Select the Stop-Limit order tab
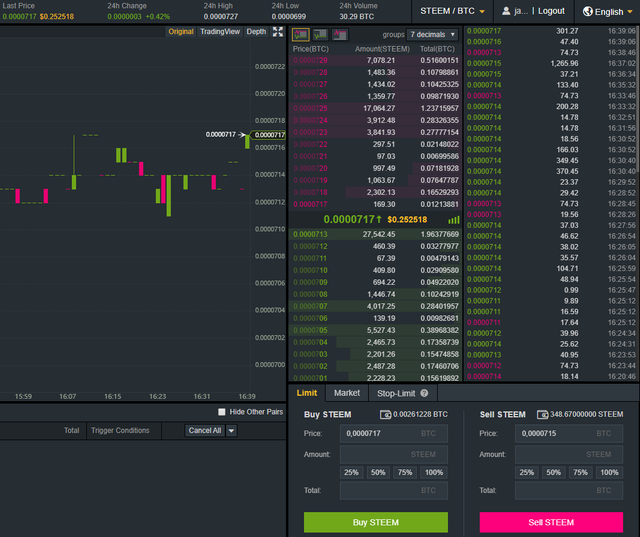Image resolution: width=640 pixels, height=537 pixels. point(402,393)
